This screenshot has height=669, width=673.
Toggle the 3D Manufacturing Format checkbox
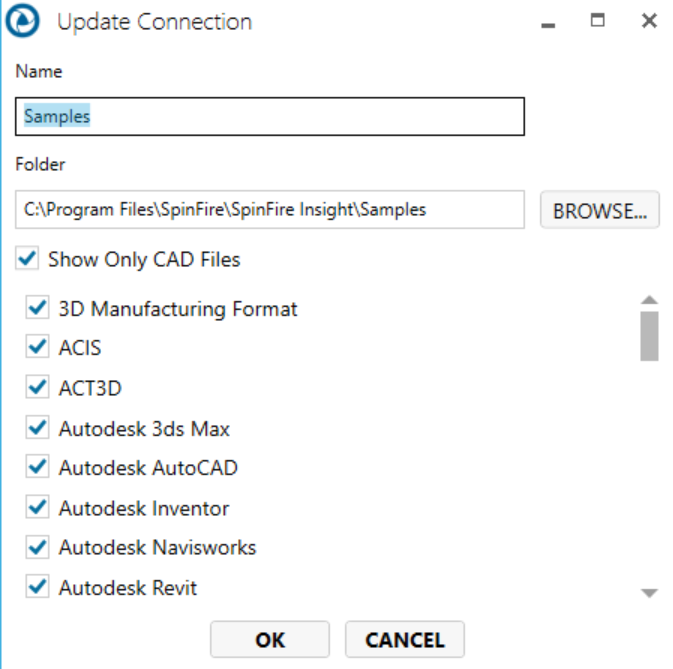(x=38, y=309)
